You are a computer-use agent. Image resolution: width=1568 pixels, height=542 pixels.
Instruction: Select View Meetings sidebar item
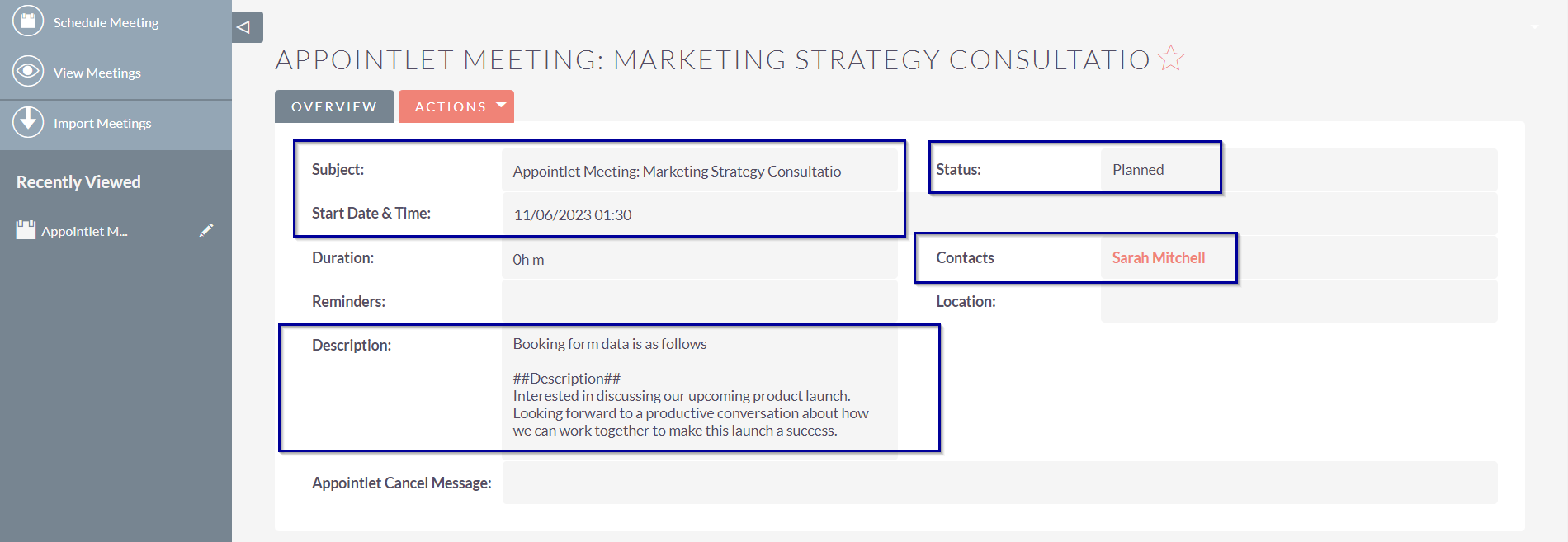[97, 73]
